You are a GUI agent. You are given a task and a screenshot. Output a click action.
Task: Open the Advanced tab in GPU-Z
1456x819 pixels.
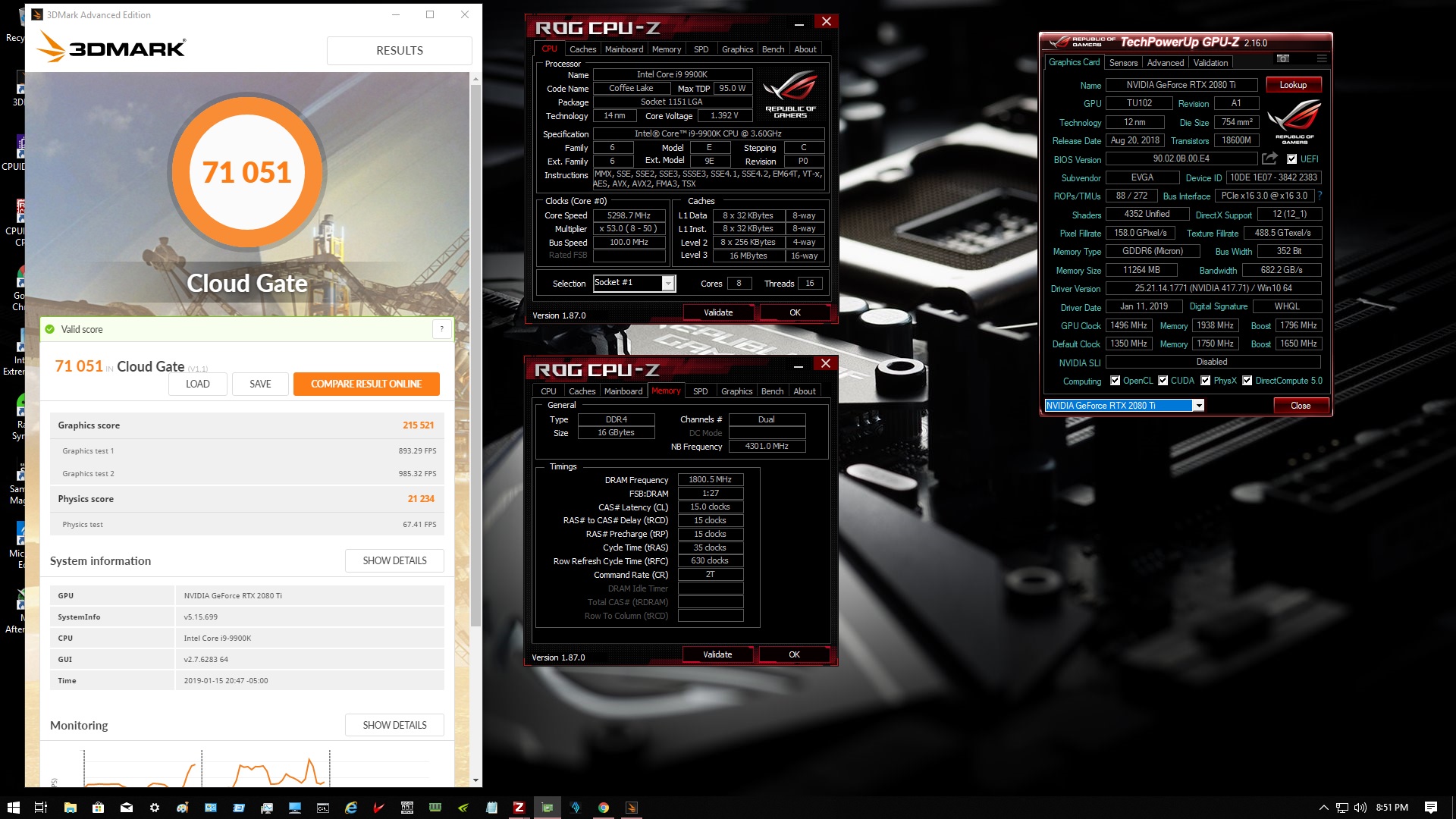tap(1165, 63)
